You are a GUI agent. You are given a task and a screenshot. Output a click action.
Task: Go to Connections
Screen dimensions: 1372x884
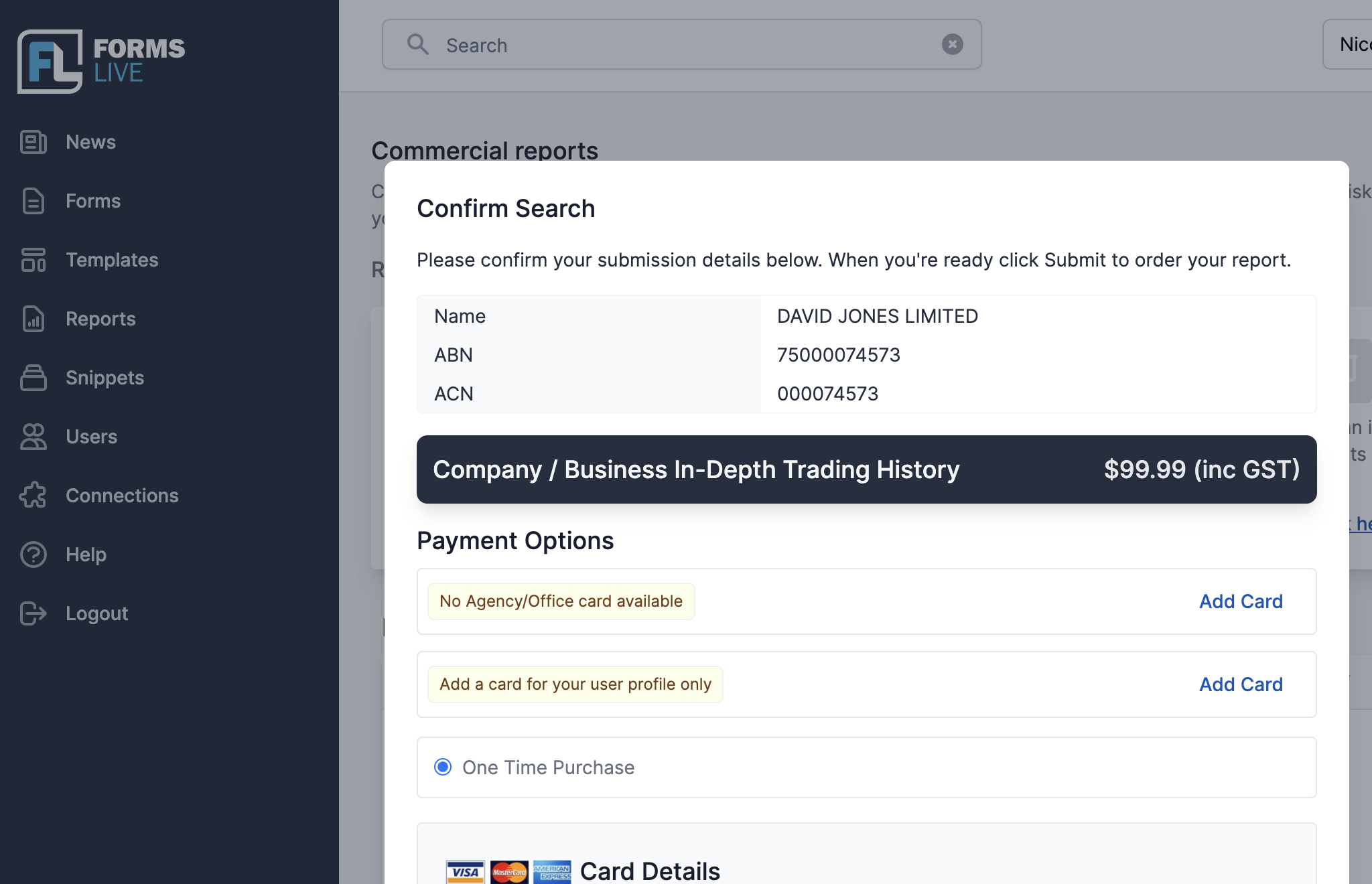click(122, 496)
